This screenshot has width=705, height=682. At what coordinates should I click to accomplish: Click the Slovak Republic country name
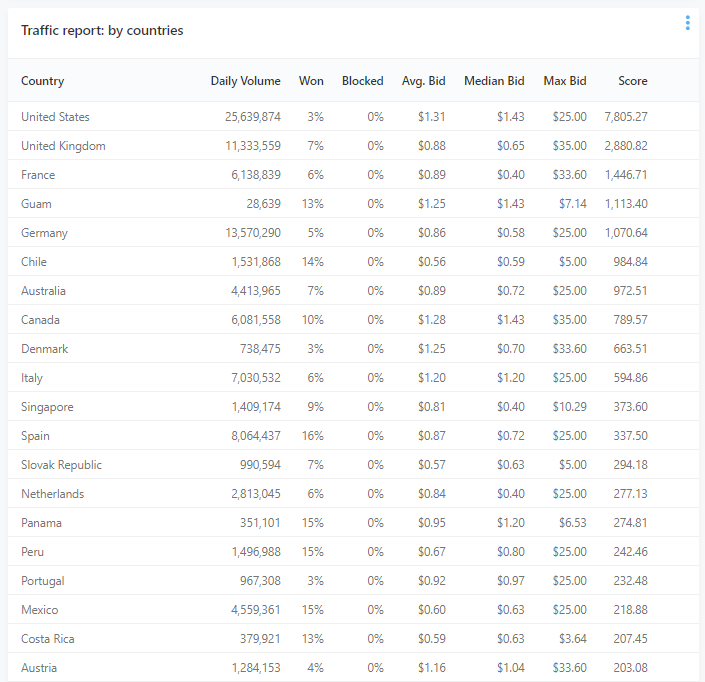tap(62, 464)
